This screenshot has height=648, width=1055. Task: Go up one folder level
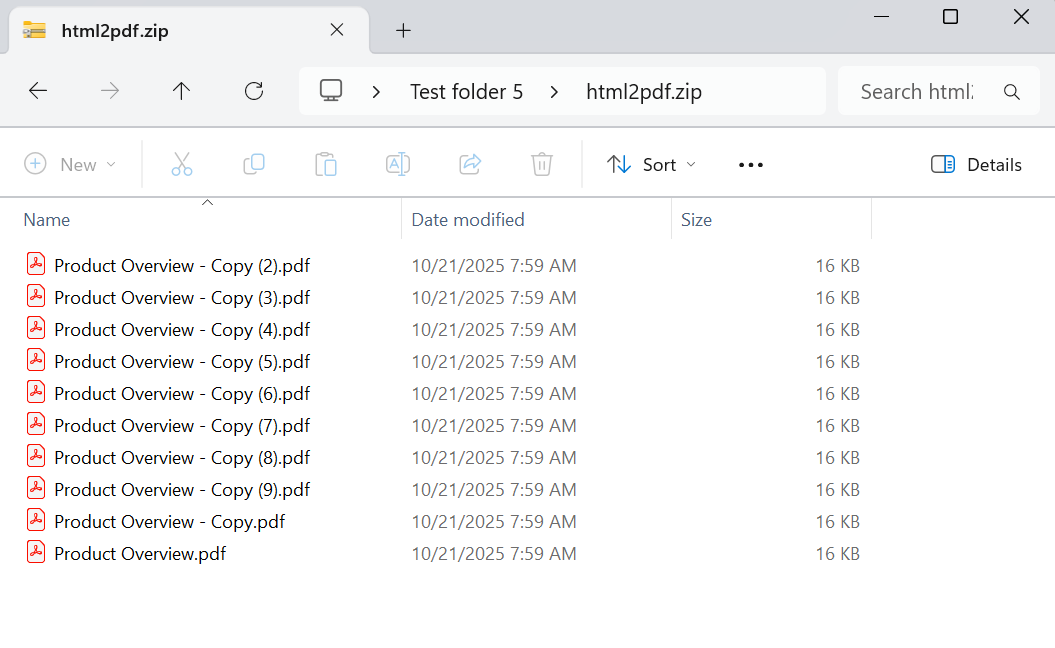(181, 91)
